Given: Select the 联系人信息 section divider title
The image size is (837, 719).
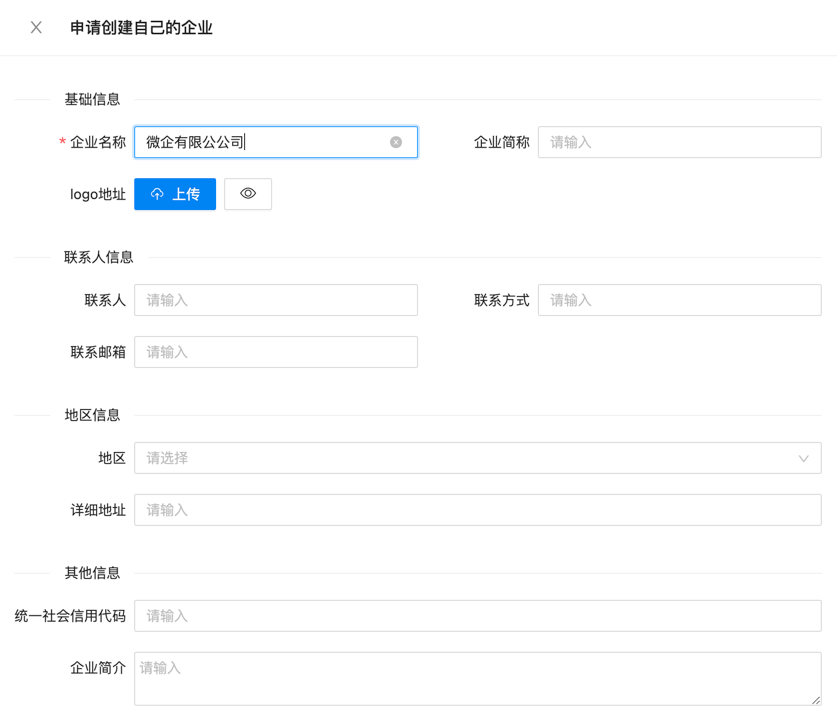Looking at the screenshot, I should click(x=98, y=257).
